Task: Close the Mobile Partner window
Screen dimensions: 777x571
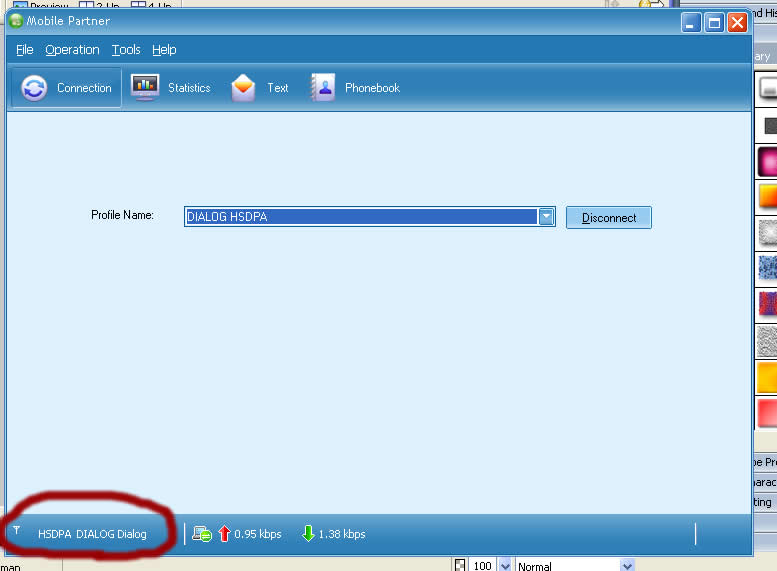Action: tap(737, 22)
